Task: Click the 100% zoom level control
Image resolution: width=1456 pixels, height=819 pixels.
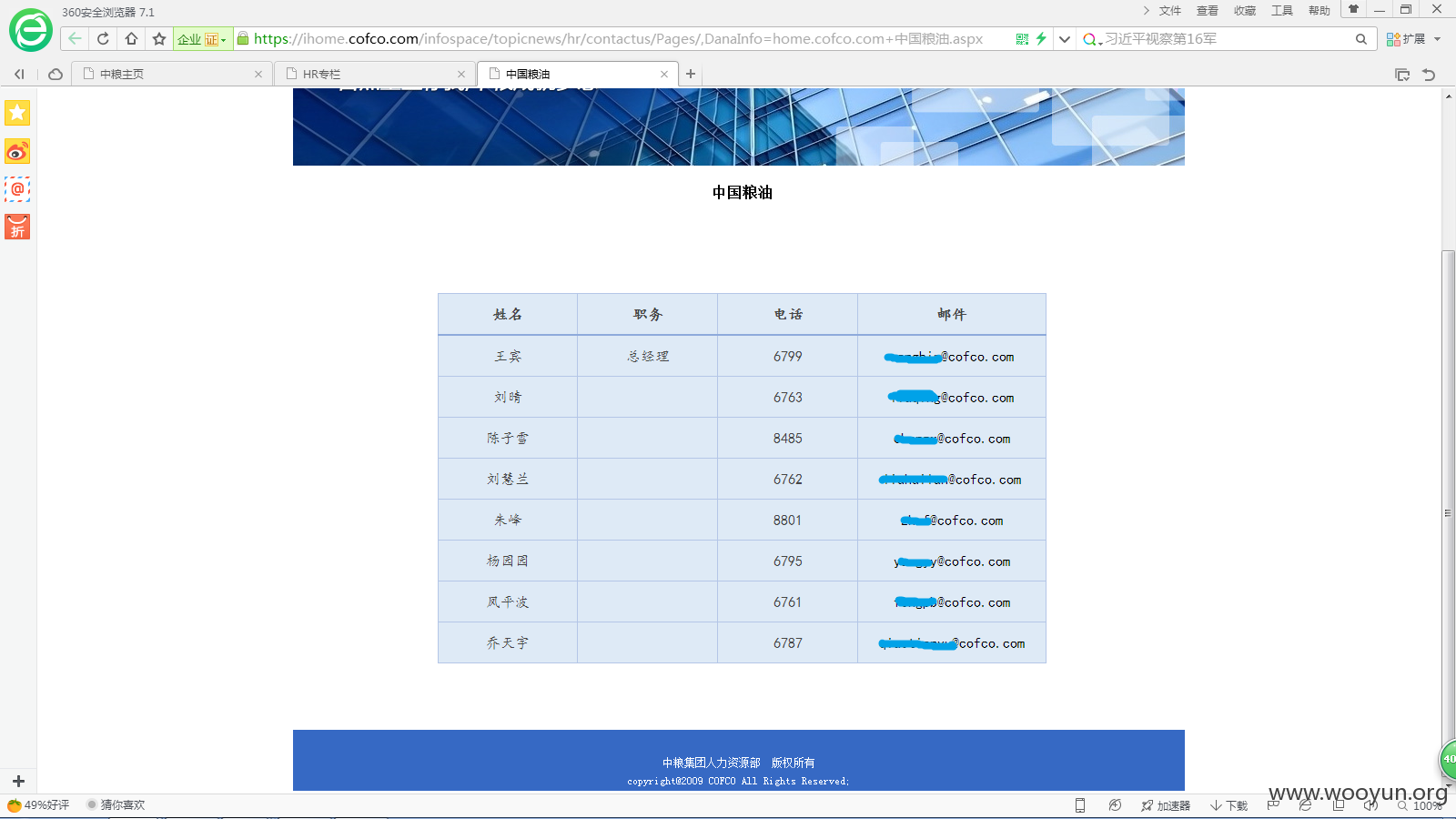Action: tap(1421, 806)
